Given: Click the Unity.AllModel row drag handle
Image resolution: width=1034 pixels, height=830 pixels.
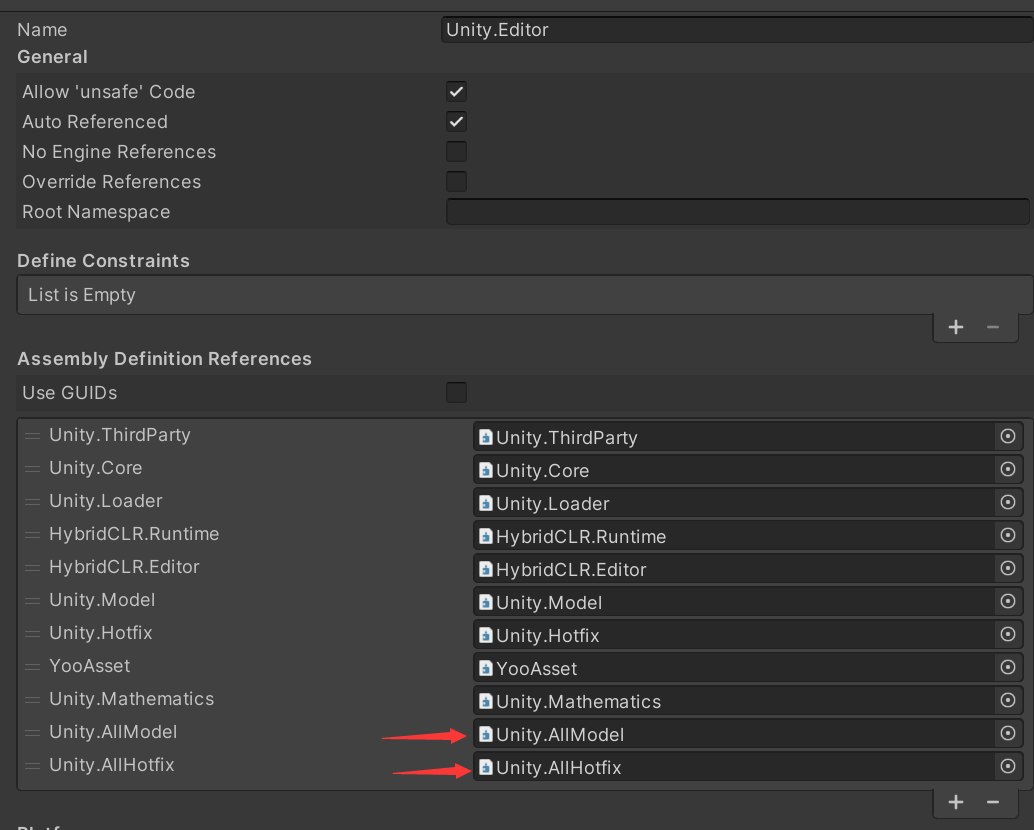Looking at the screenshot, I should click(32, 733).
